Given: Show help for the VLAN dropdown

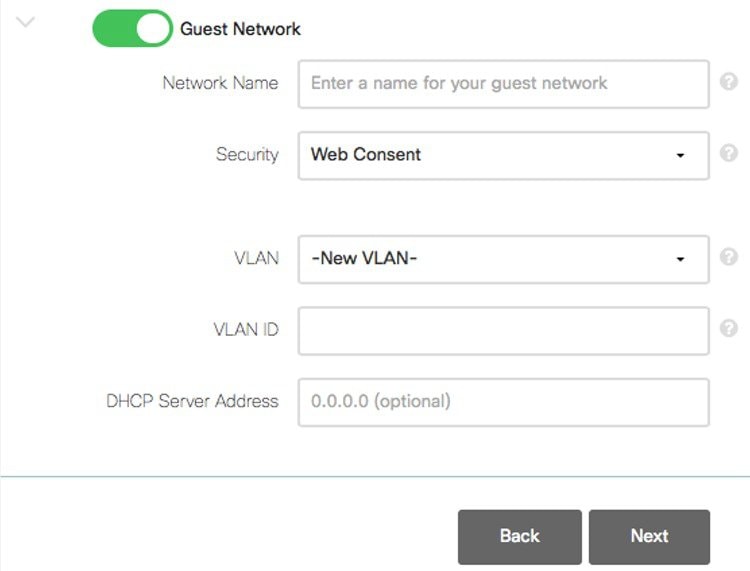Looking at the screenshot, I should click(x=728, y=257).
